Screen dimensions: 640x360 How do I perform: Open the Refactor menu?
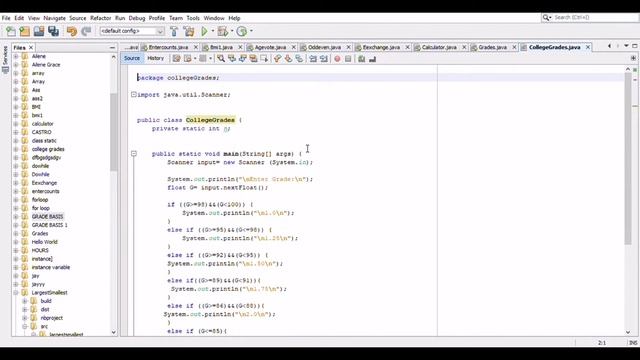coord(100,18)
